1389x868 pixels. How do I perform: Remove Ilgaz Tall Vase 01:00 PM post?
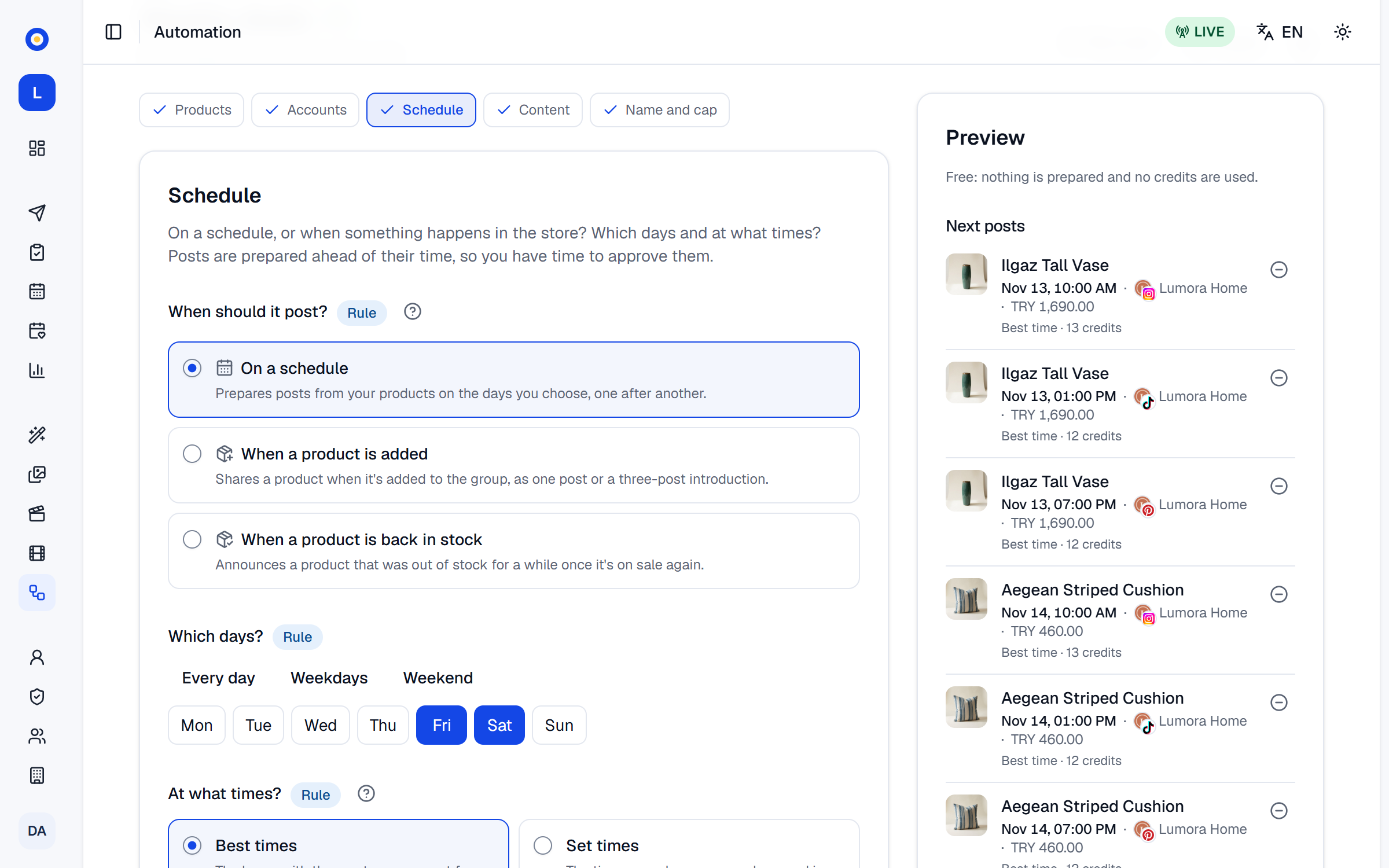coord(1279,378)
